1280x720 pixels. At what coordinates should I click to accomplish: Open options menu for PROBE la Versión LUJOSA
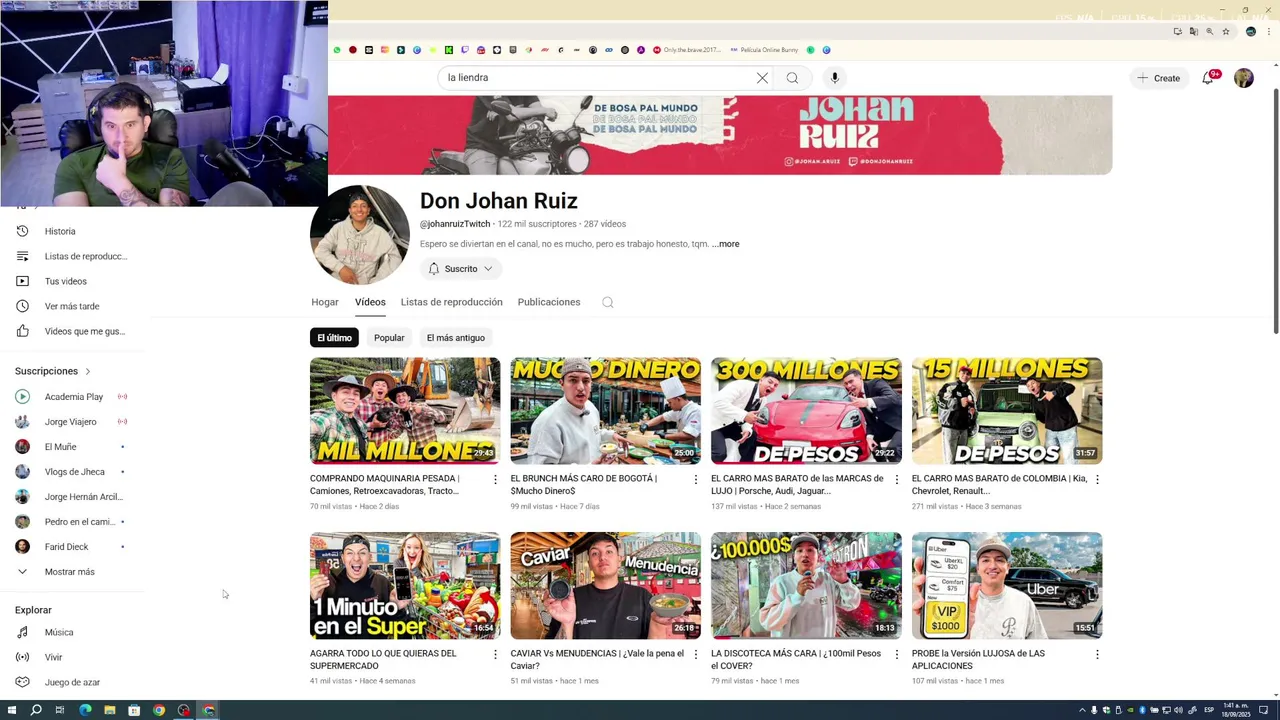[x=1097, y=655]
